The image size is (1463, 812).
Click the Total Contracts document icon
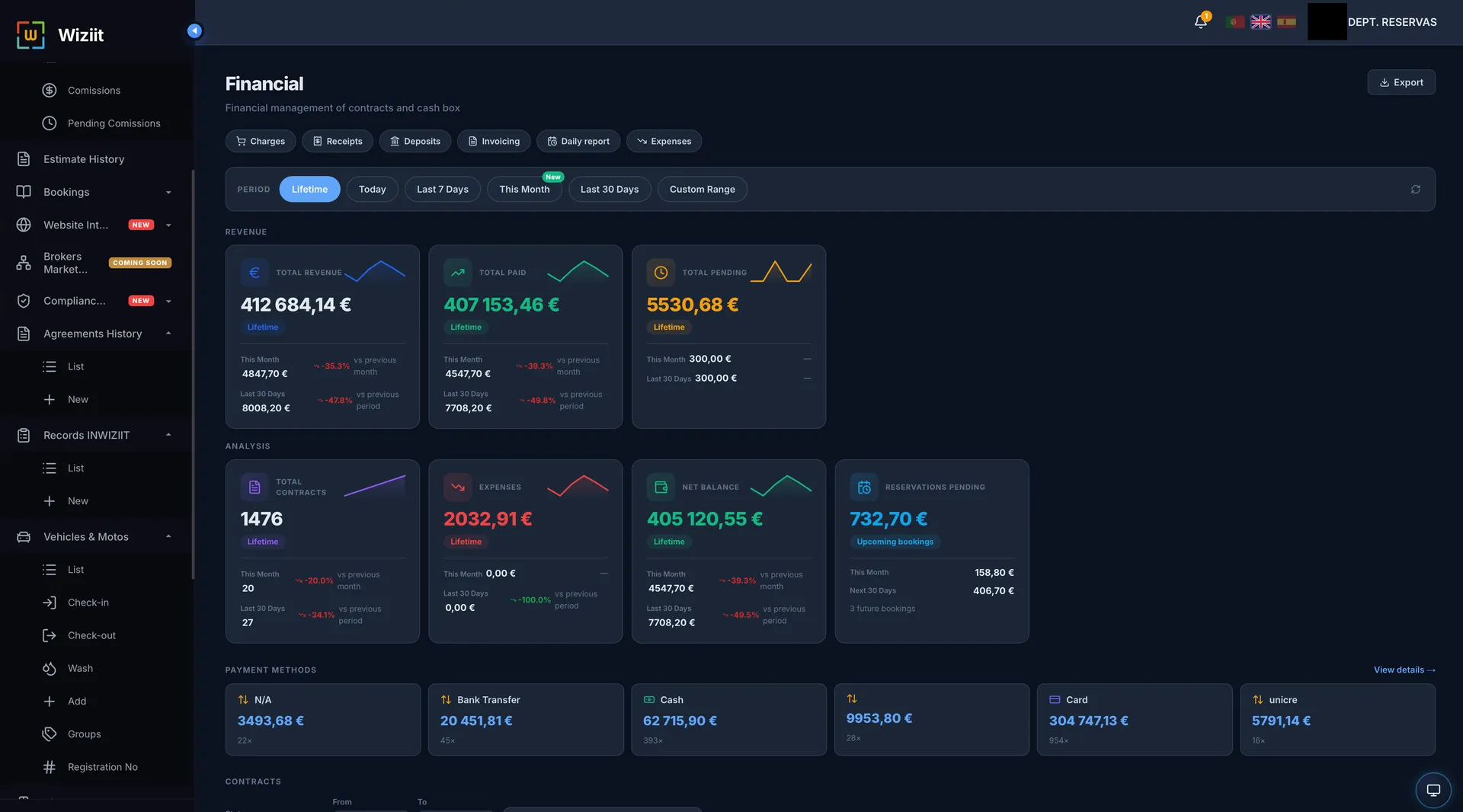pyautogui.click(x=255, y=487)
